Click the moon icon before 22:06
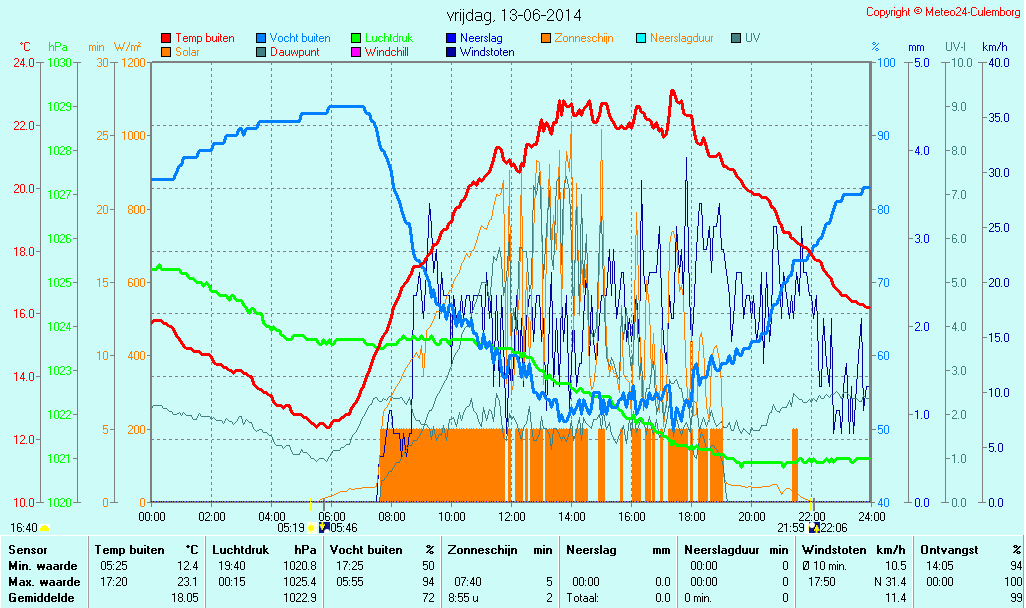 coord(814,527)
